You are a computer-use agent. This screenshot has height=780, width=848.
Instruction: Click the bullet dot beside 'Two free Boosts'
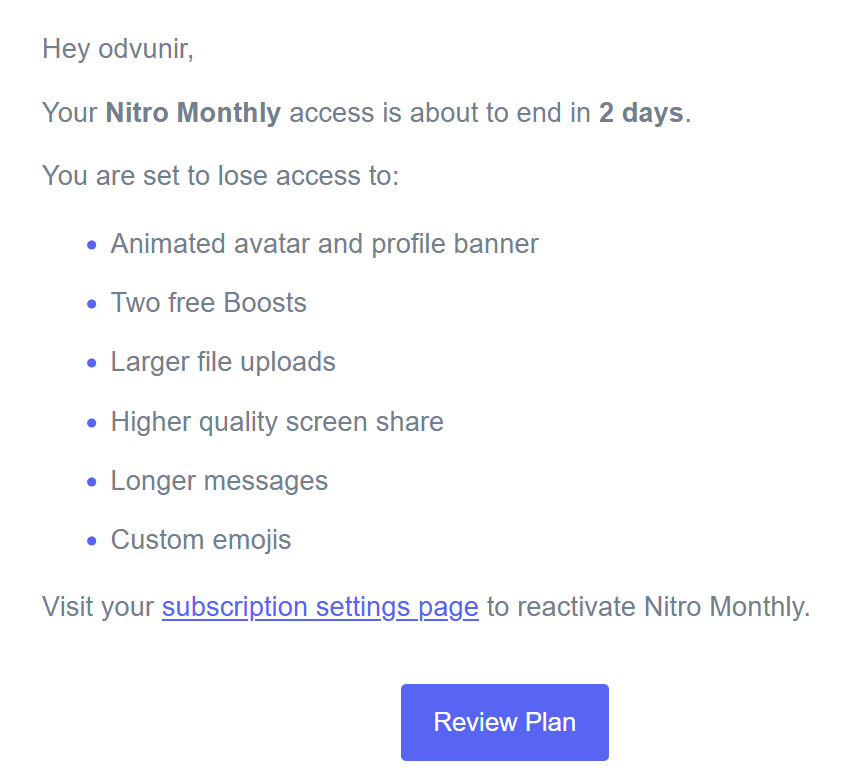point(92,304)
